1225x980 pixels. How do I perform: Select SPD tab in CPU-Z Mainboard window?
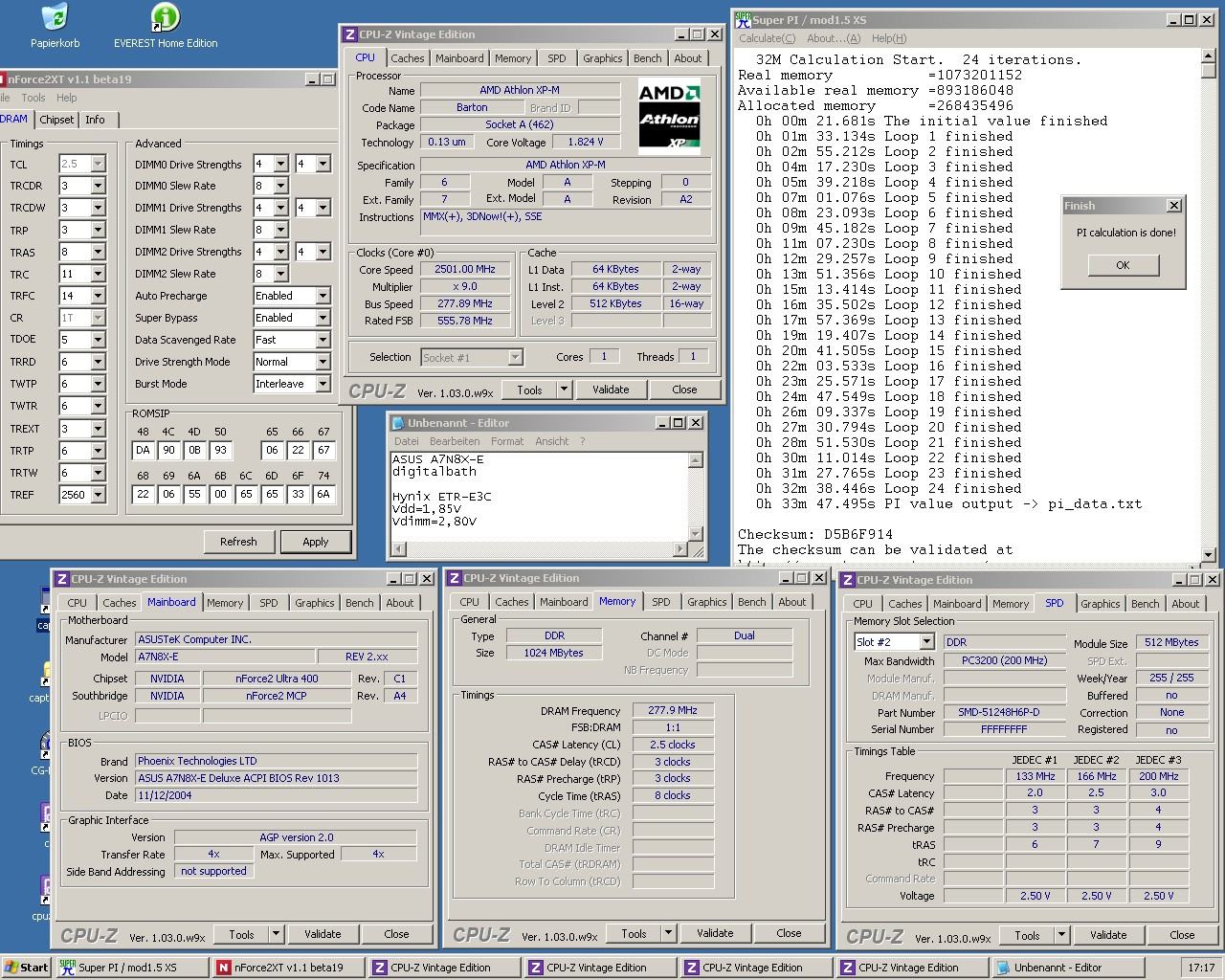[x=269, y=603]
